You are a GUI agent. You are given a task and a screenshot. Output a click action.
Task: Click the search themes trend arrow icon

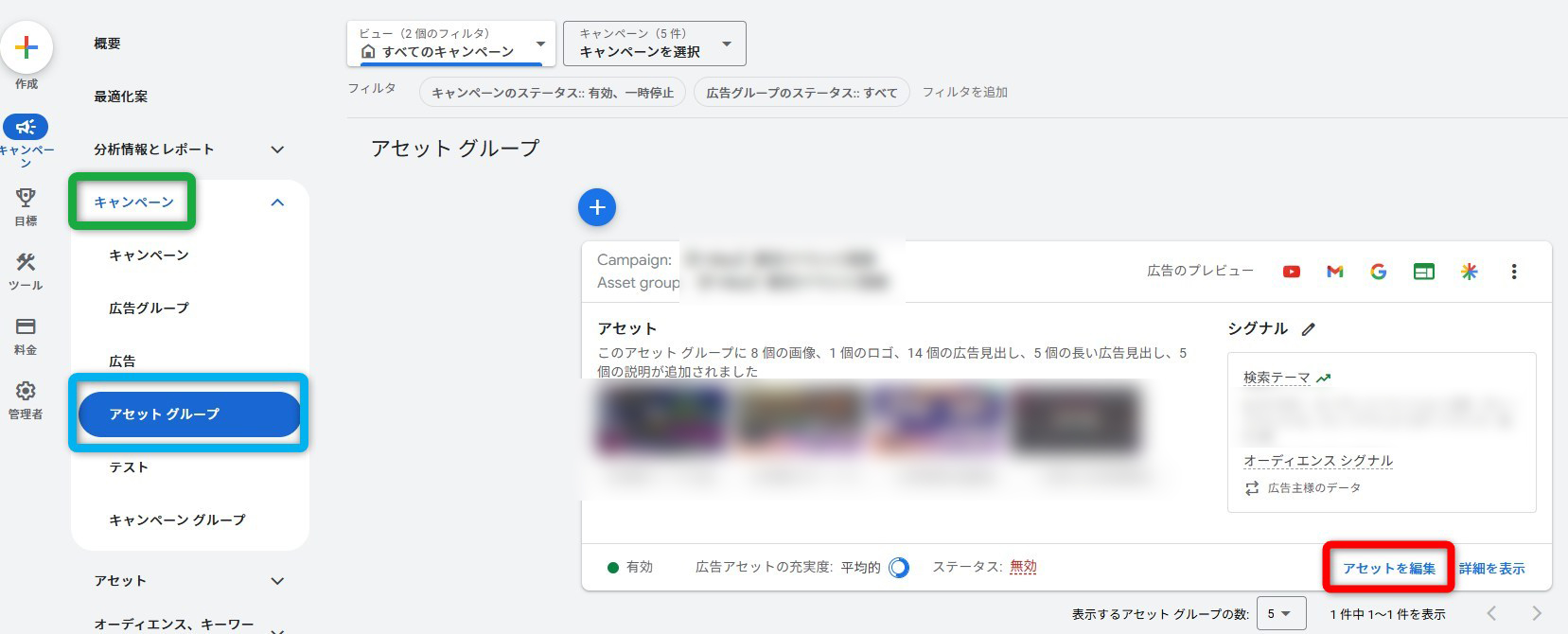[x=1324, y=378]
